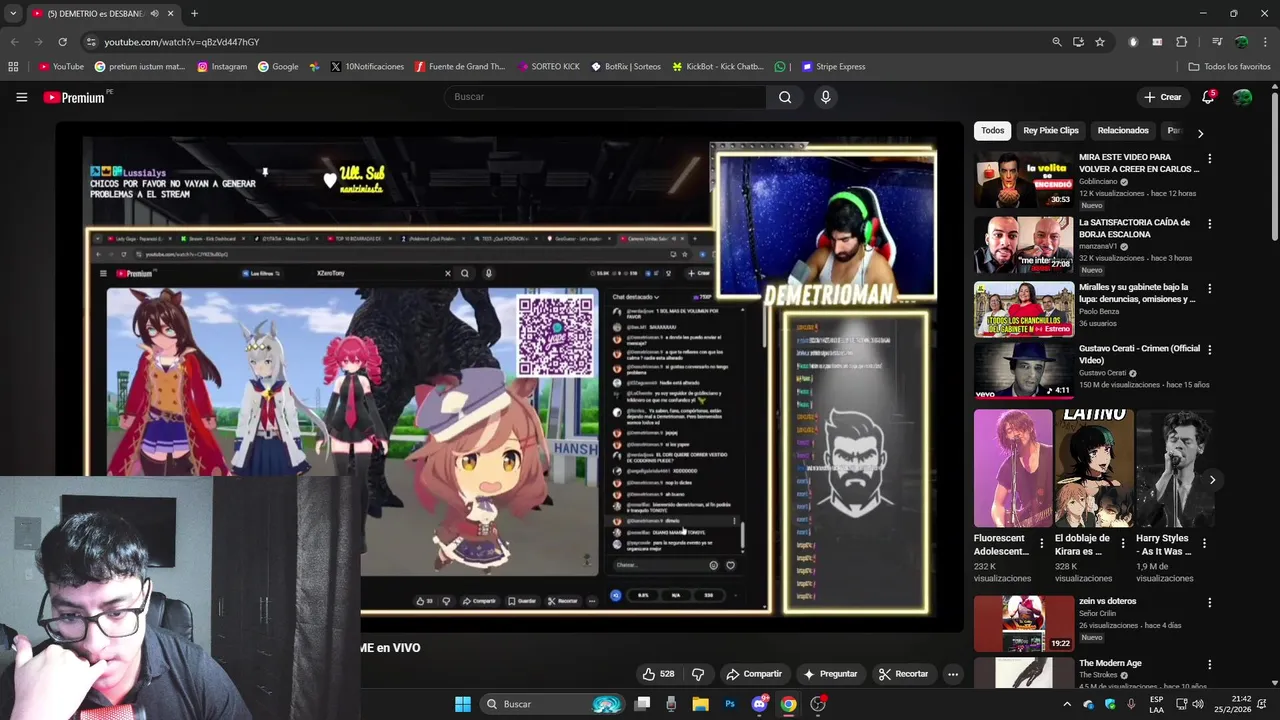Open options for zein vs doteros video
This screenshot has width=1280, height=720.
1209,603
